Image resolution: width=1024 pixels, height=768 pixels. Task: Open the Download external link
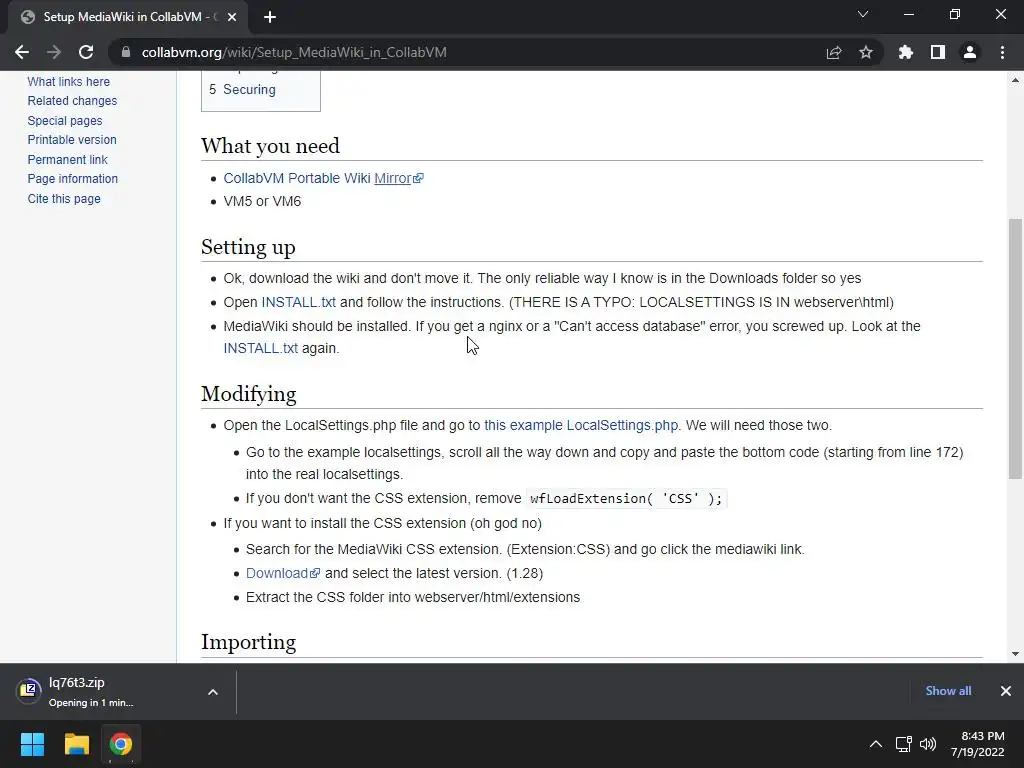point(283,573)
